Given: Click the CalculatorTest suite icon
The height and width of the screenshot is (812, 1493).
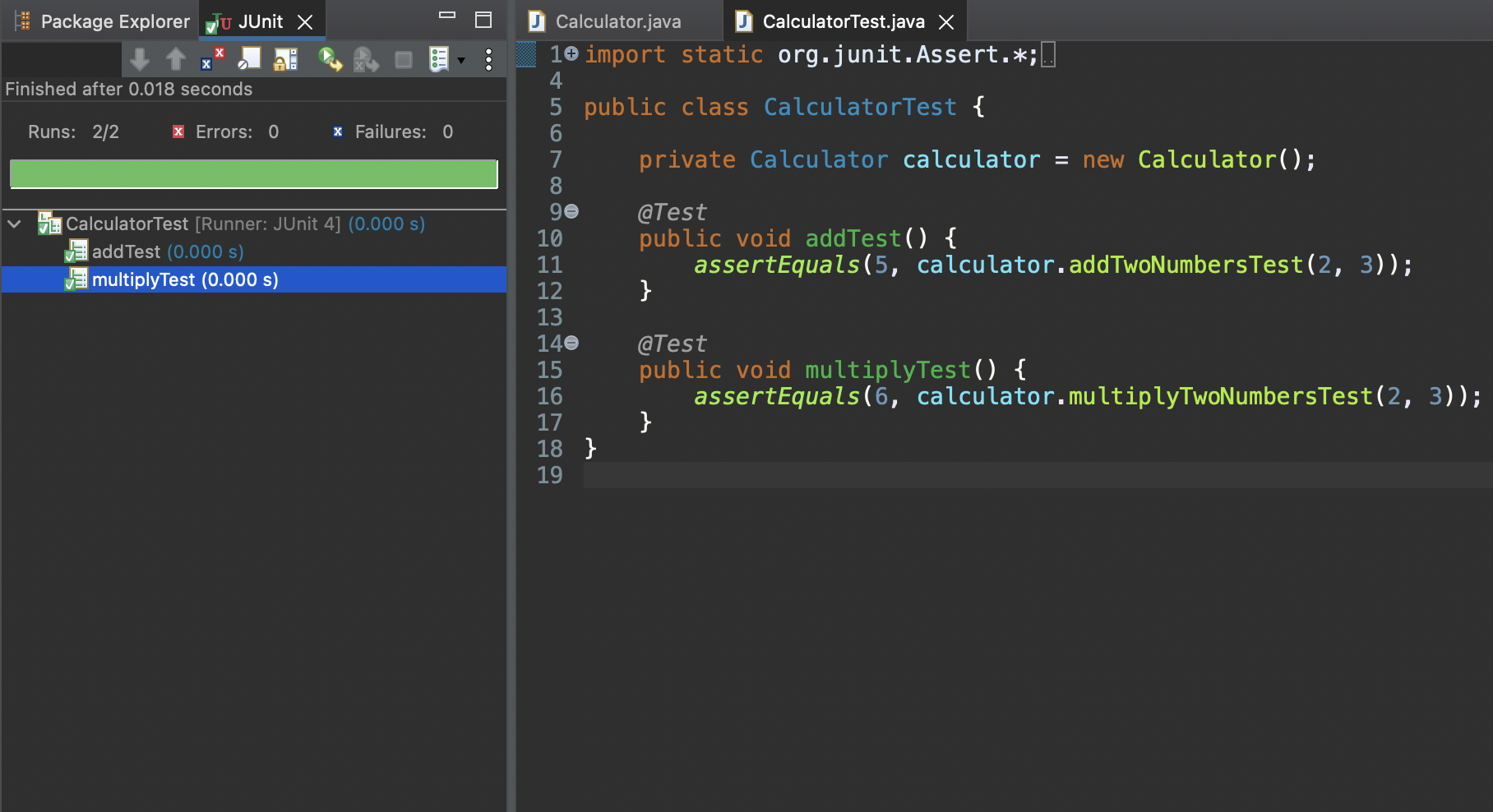Looking at the screenshot, I should pos(49,224).
